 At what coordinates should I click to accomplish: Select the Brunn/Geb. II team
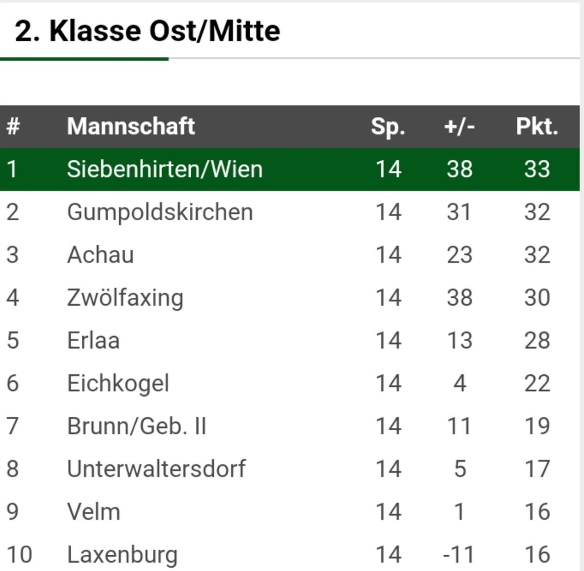point(136,426)
